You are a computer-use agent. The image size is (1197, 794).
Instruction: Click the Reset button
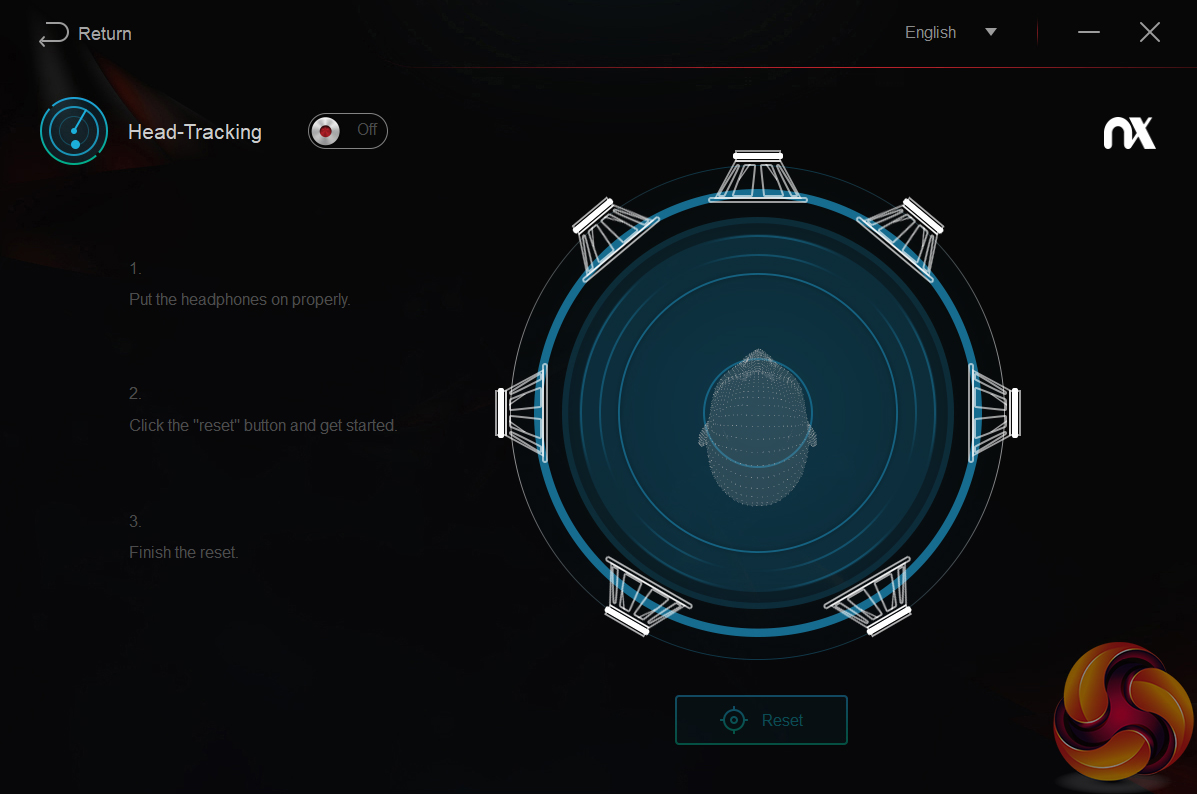pyautogui.click(x=761, y=720)
